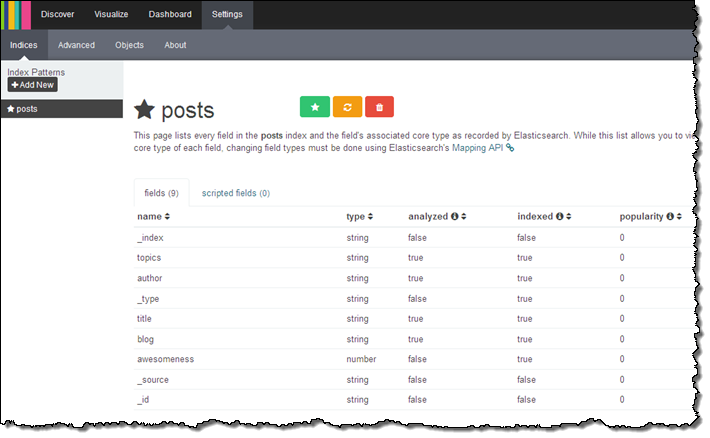Reload field list with orange refresh button
The image size is (710, 438).
point(347,107)
